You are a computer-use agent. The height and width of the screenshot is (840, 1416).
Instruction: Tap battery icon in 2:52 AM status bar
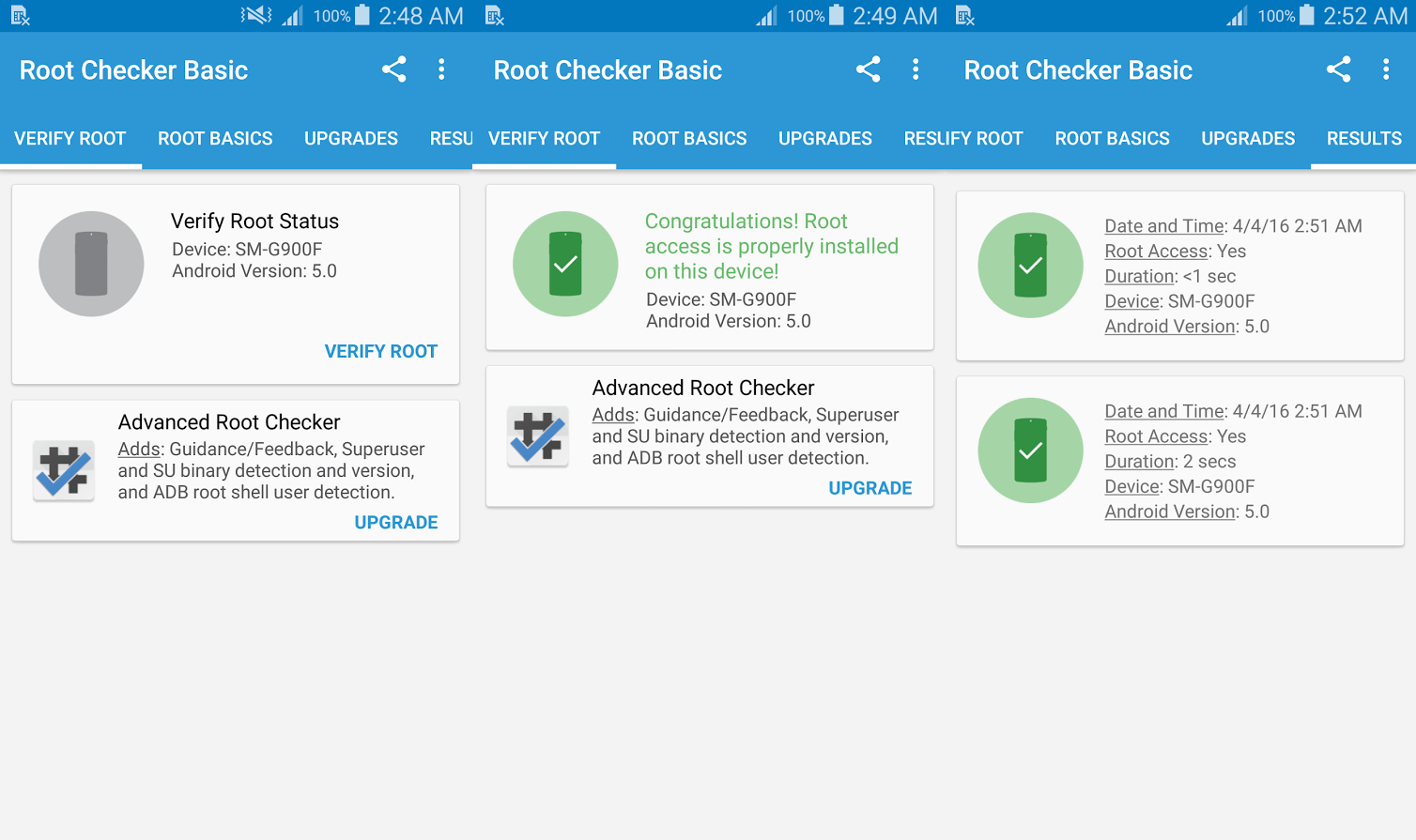pyautogui.click(x=1307, y=15)
